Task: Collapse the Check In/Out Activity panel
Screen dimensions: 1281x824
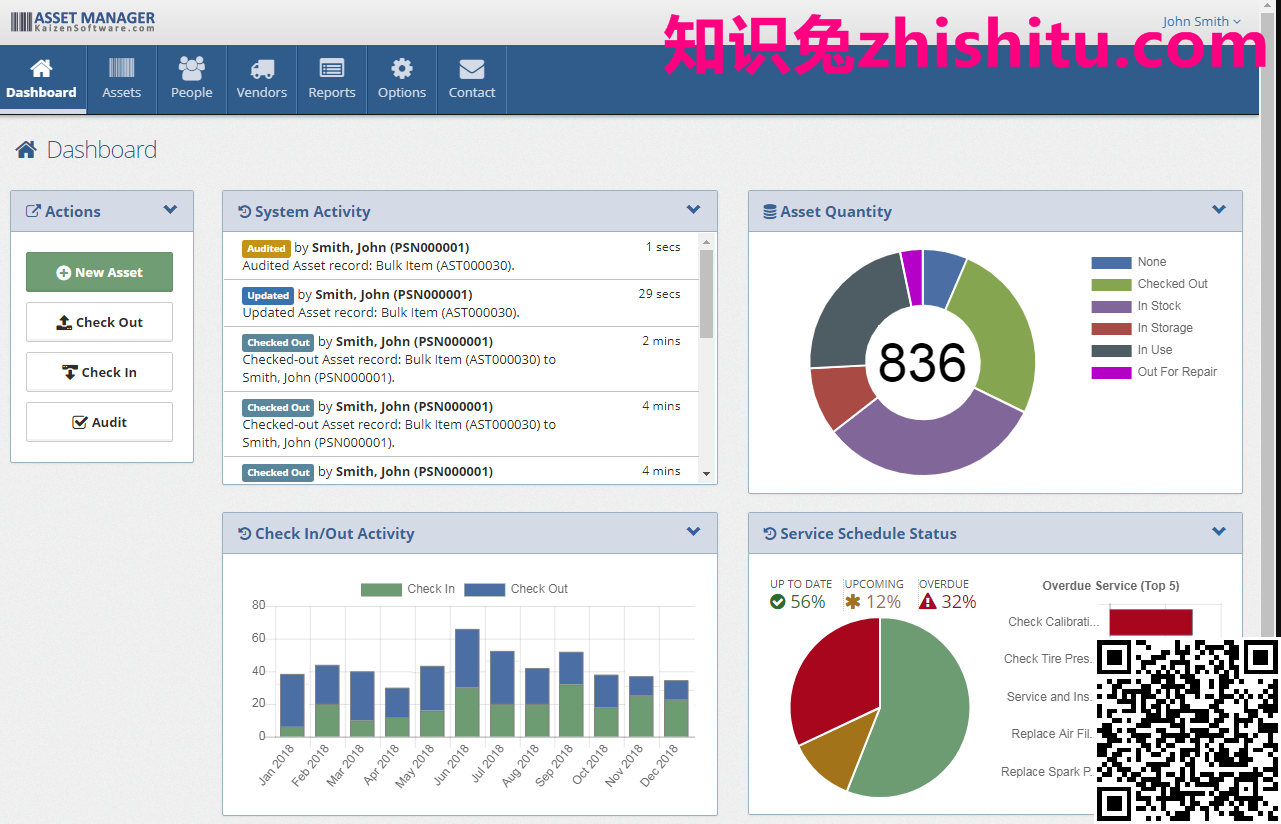Action: click(693, 532)
